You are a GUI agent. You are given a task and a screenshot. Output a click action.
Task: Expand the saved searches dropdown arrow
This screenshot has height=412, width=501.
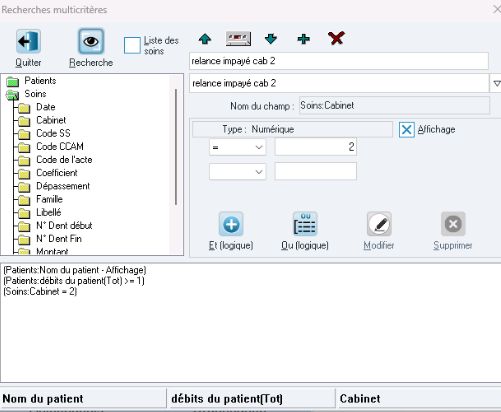[x=496, y=83]
